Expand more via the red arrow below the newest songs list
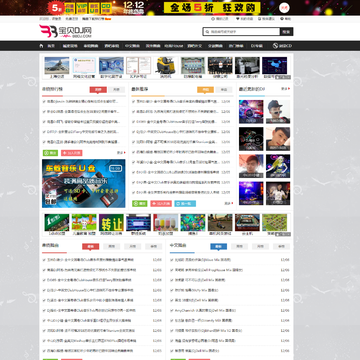 (232, 203)
